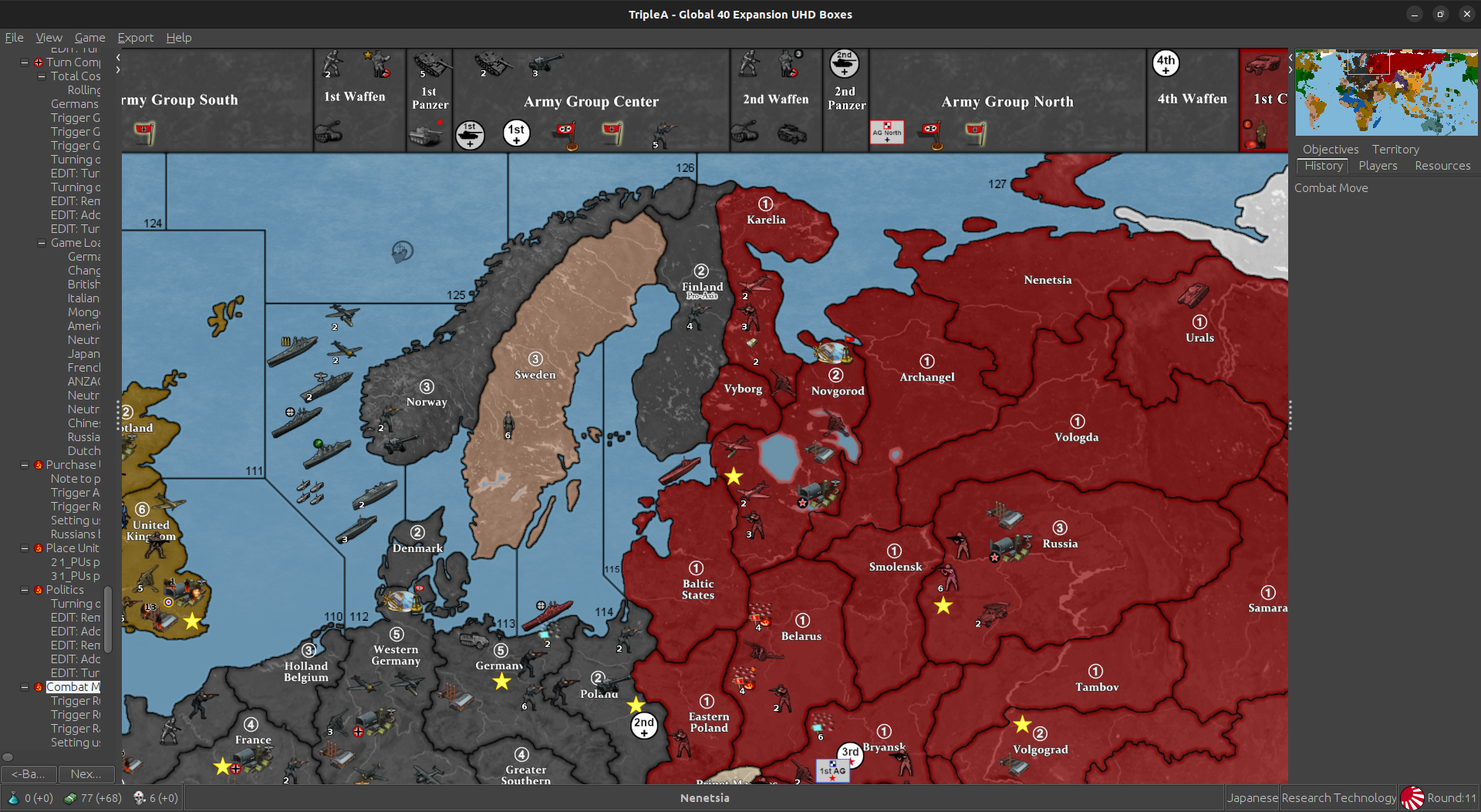The image size is (1481, 812).
Task: Open the View menu
Action: (49, 37)
